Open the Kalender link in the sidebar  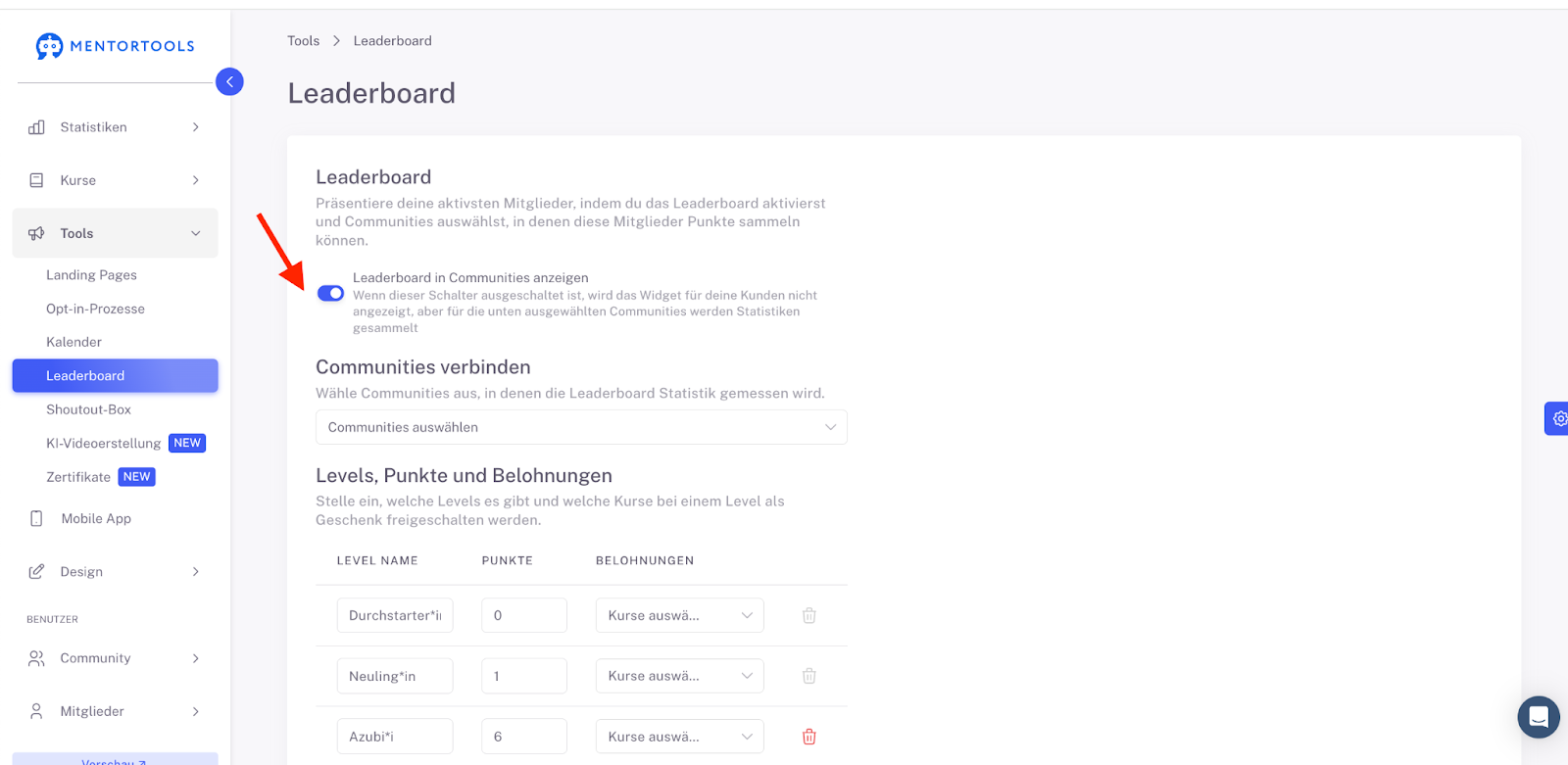click(x=73, y=342)
